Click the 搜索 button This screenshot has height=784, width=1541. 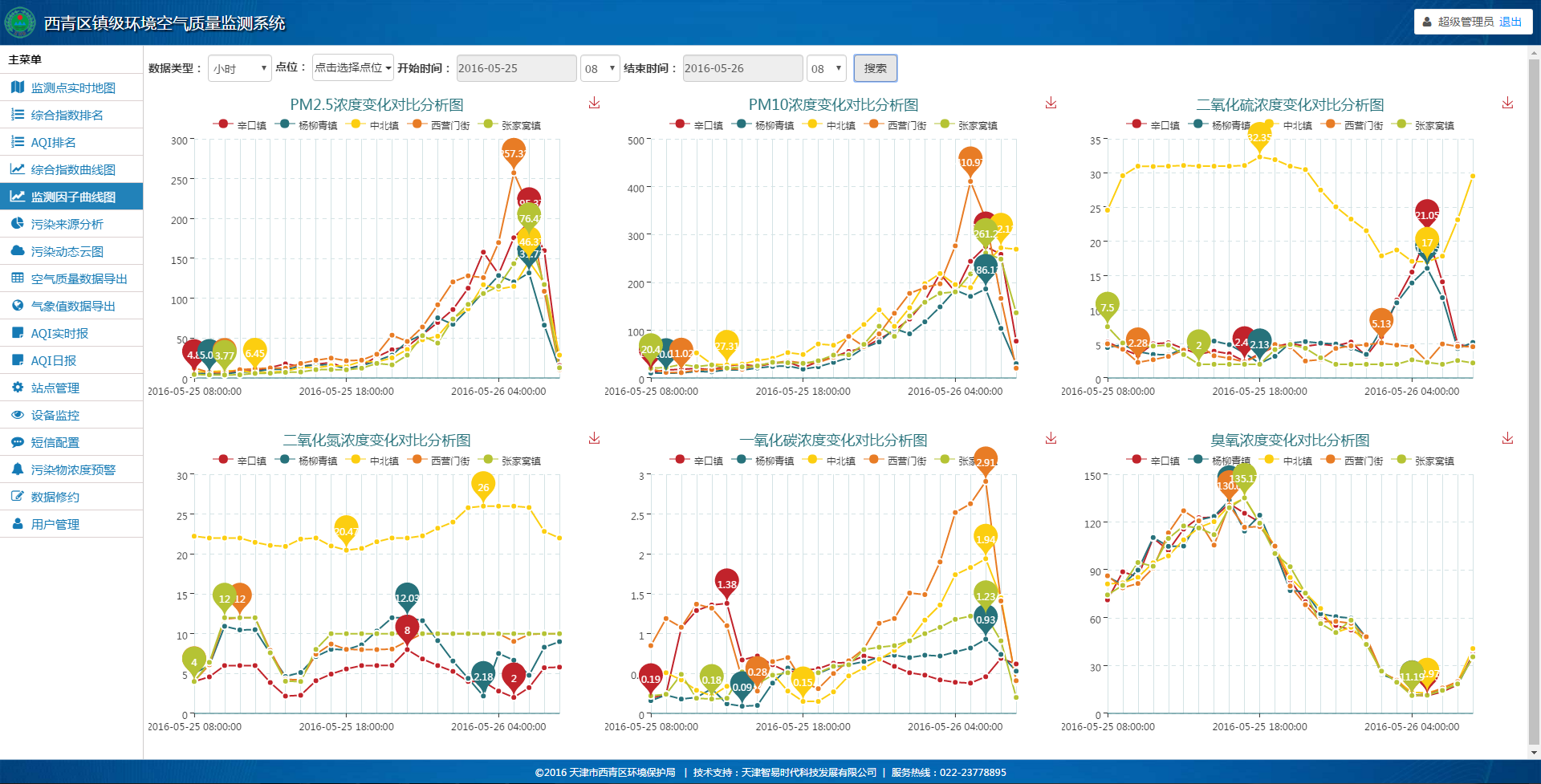coord(875,69)
